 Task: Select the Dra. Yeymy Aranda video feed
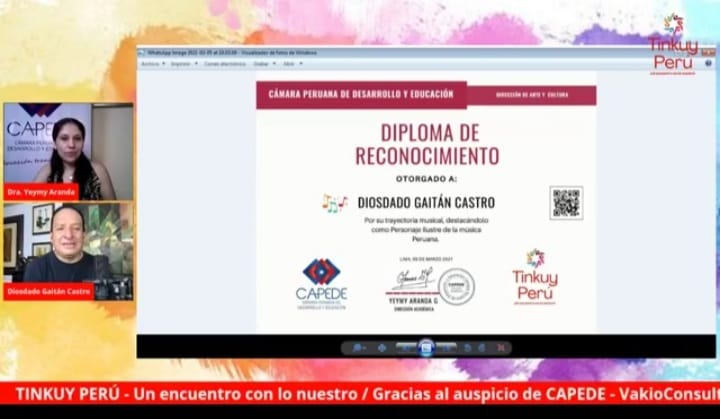click(x=68, y=152)
